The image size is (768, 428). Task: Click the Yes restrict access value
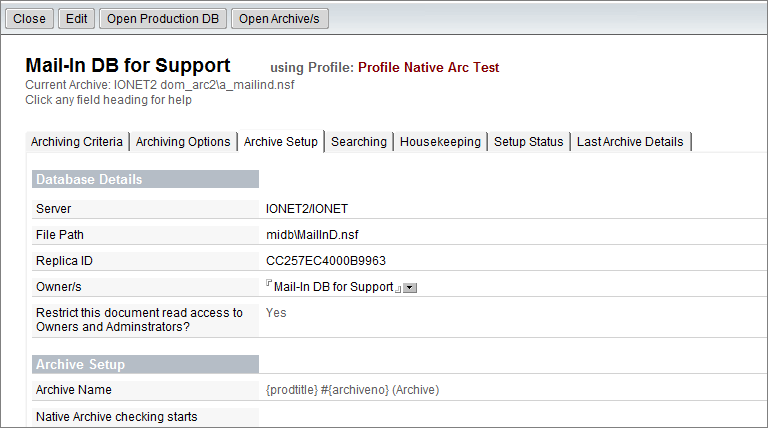click(x=276, y=313)
